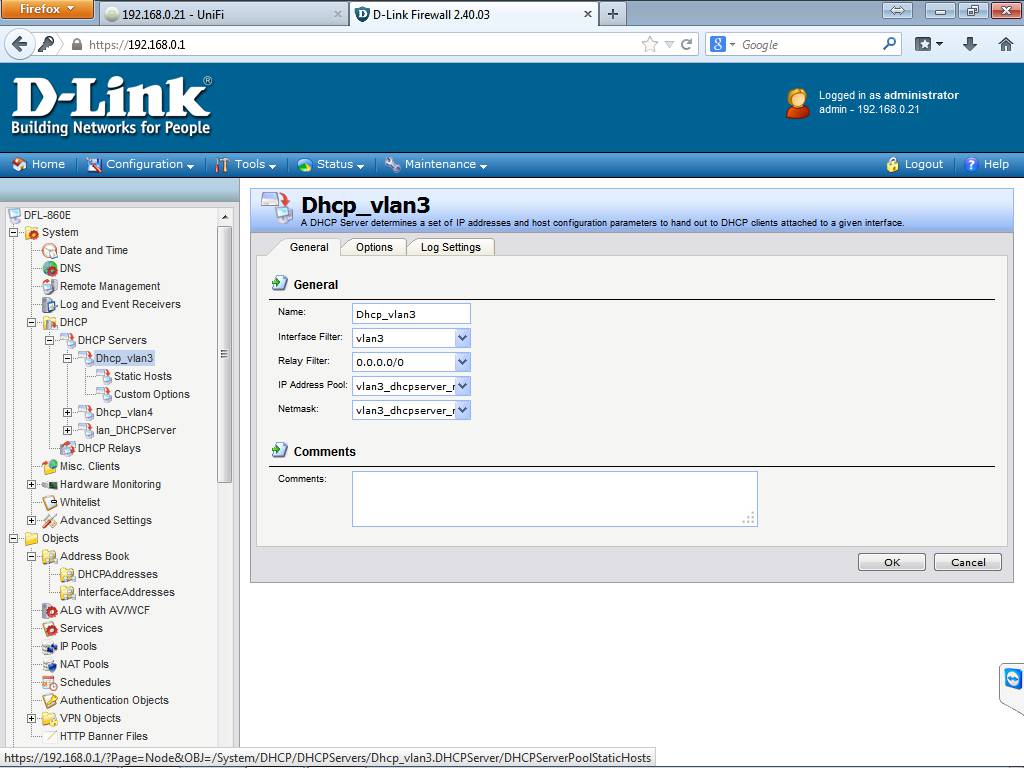This screenshot has width=1024, height=768.
Task: Click the Name input field
Action: click(x=411, y=314)
